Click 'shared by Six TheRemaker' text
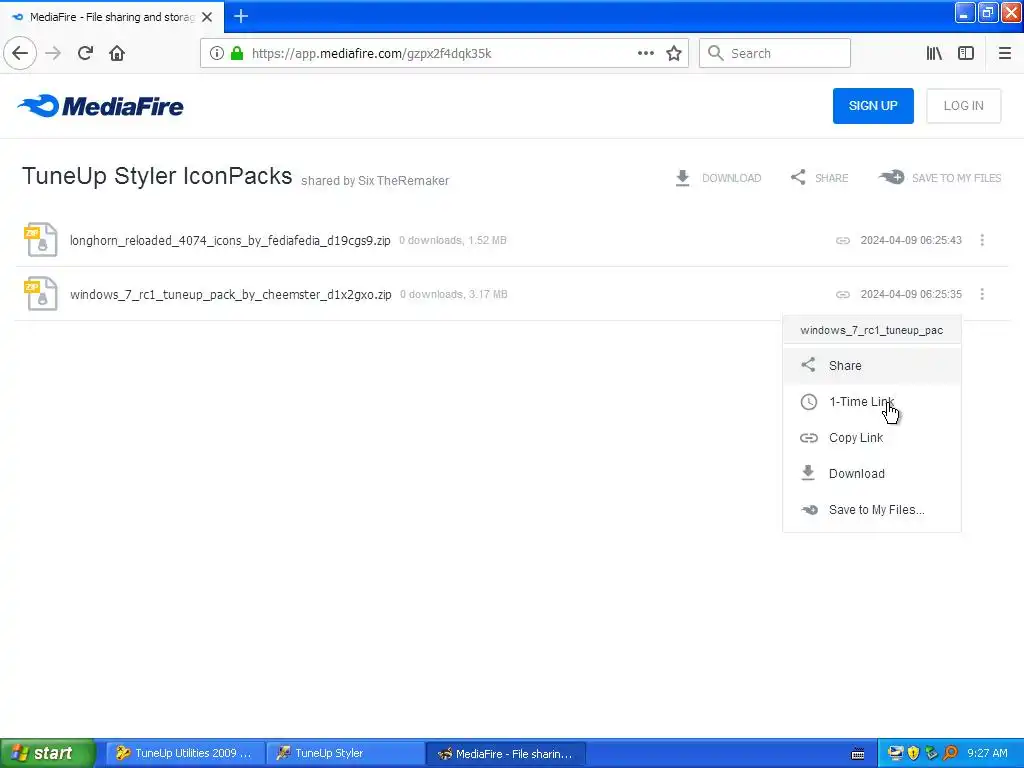 pos(375,181)
